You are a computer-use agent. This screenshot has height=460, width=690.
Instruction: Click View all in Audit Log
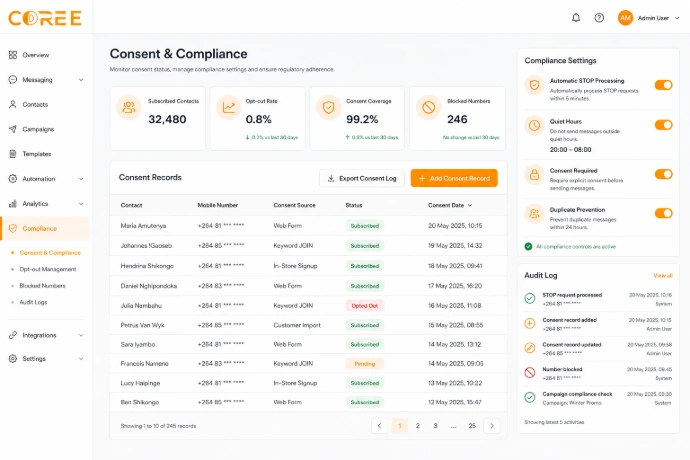pos(663,276)
